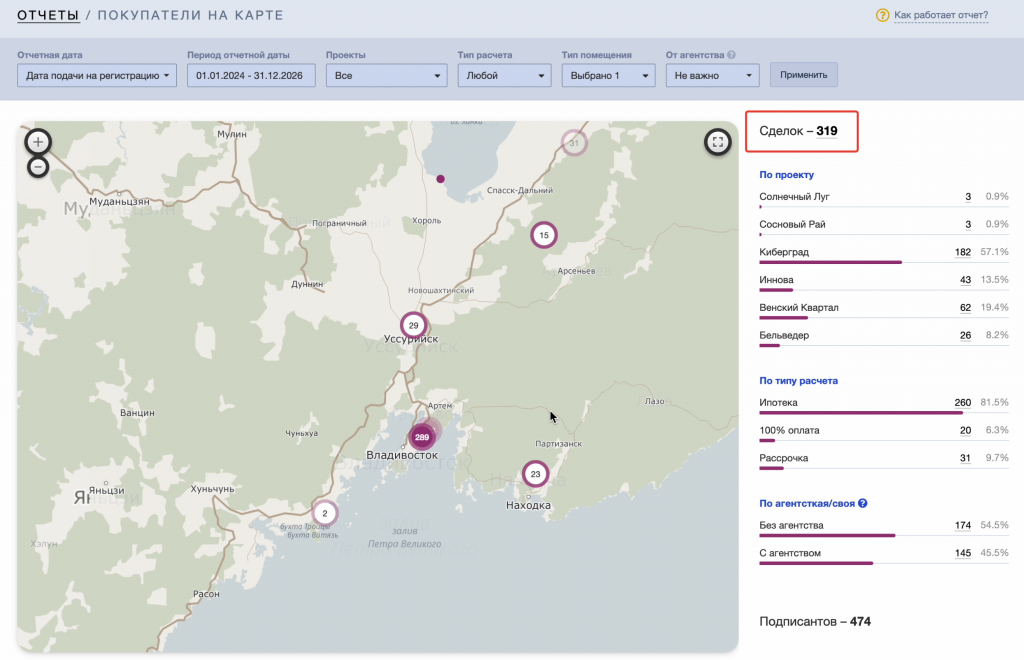
Task: Click the Период отчетной даты field
Action: [x=251, y=75]
